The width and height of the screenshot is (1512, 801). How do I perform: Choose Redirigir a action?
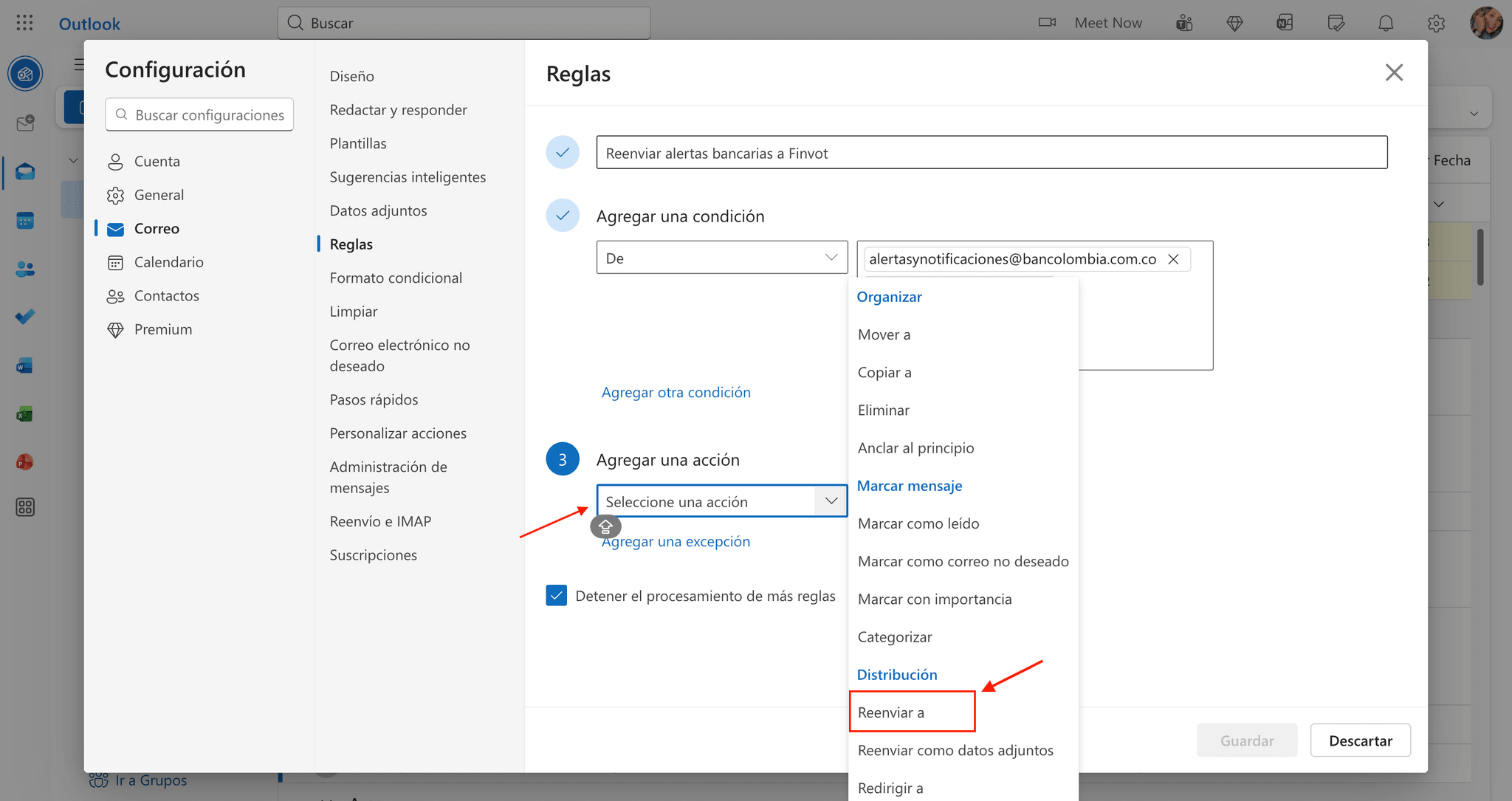point(963,788)
